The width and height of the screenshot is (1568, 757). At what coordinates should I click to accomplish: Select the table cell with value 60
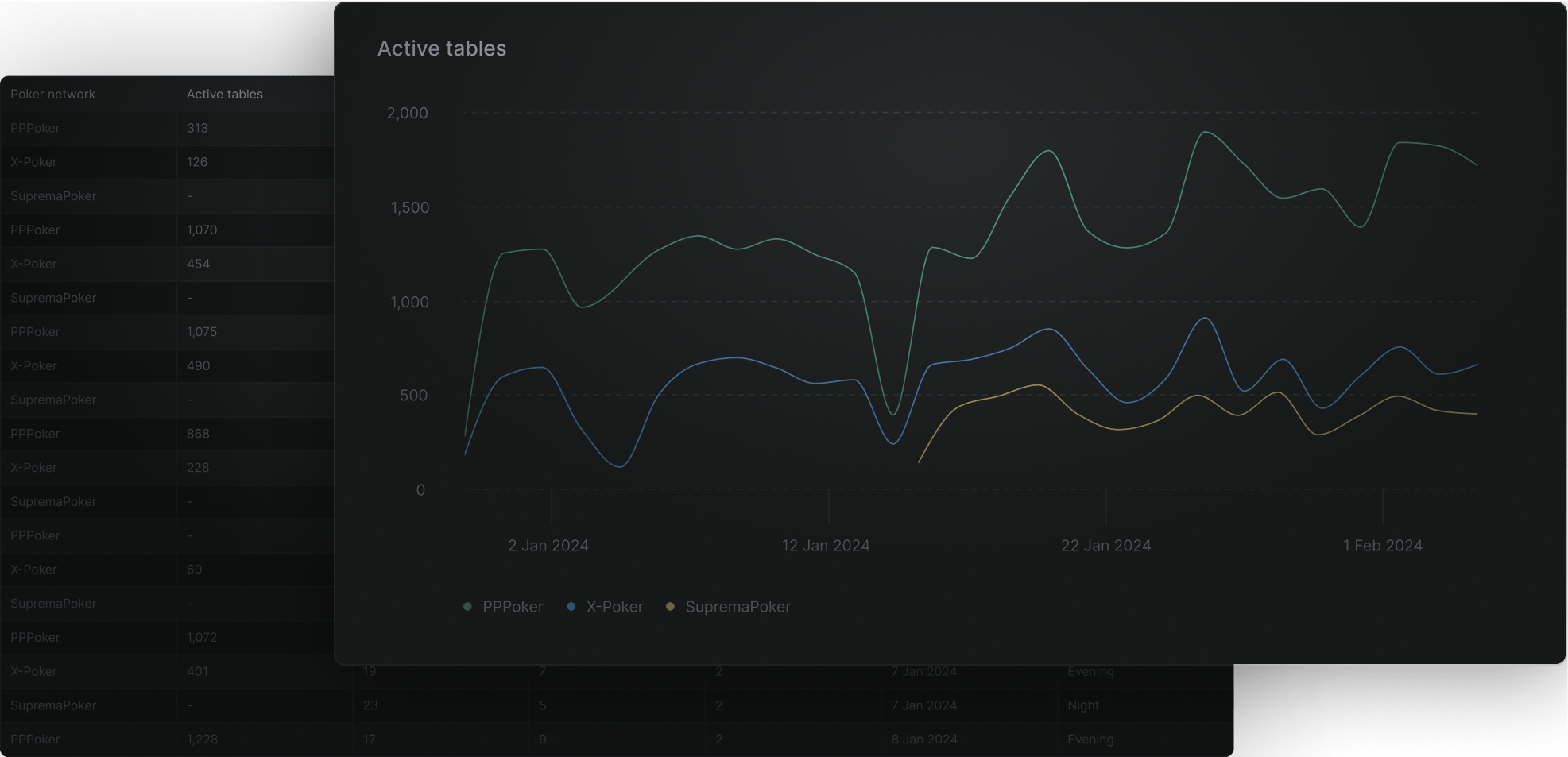[x=194, y=570]
